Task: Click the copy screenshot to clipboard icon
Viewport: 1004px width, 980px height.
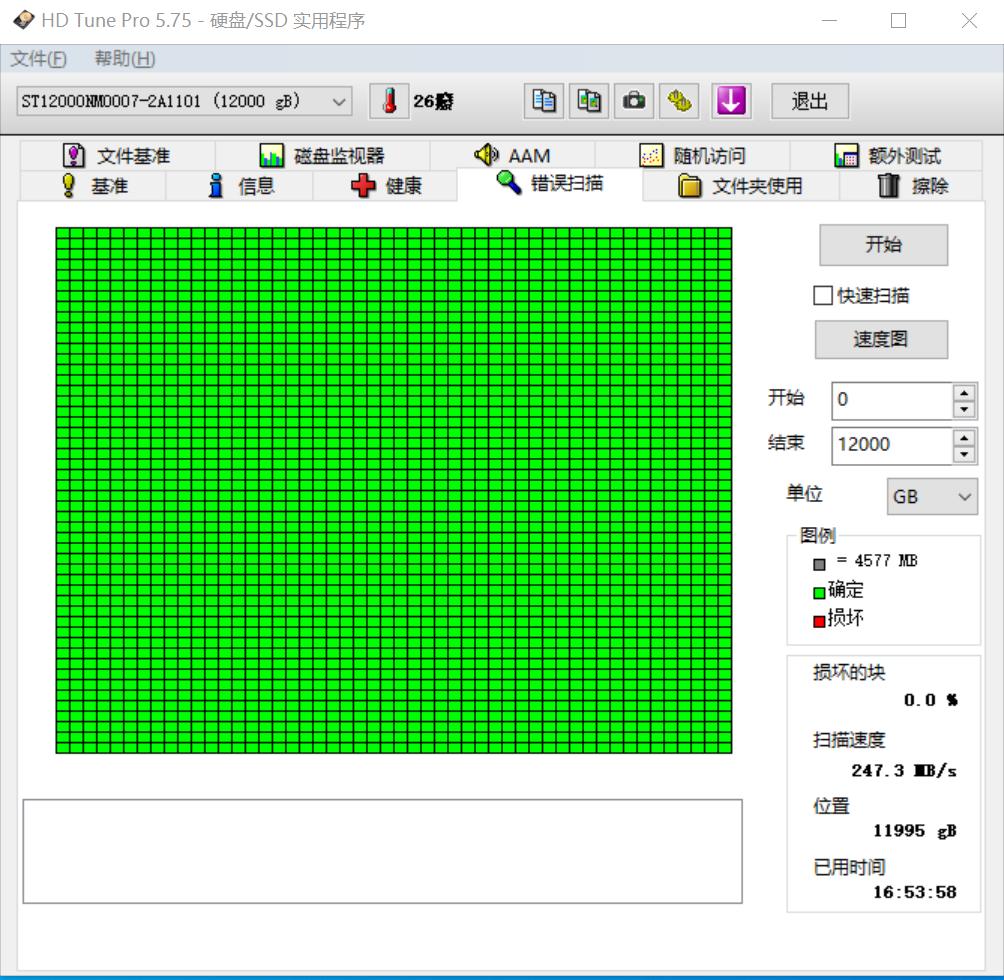Action: tap(589, 101)
